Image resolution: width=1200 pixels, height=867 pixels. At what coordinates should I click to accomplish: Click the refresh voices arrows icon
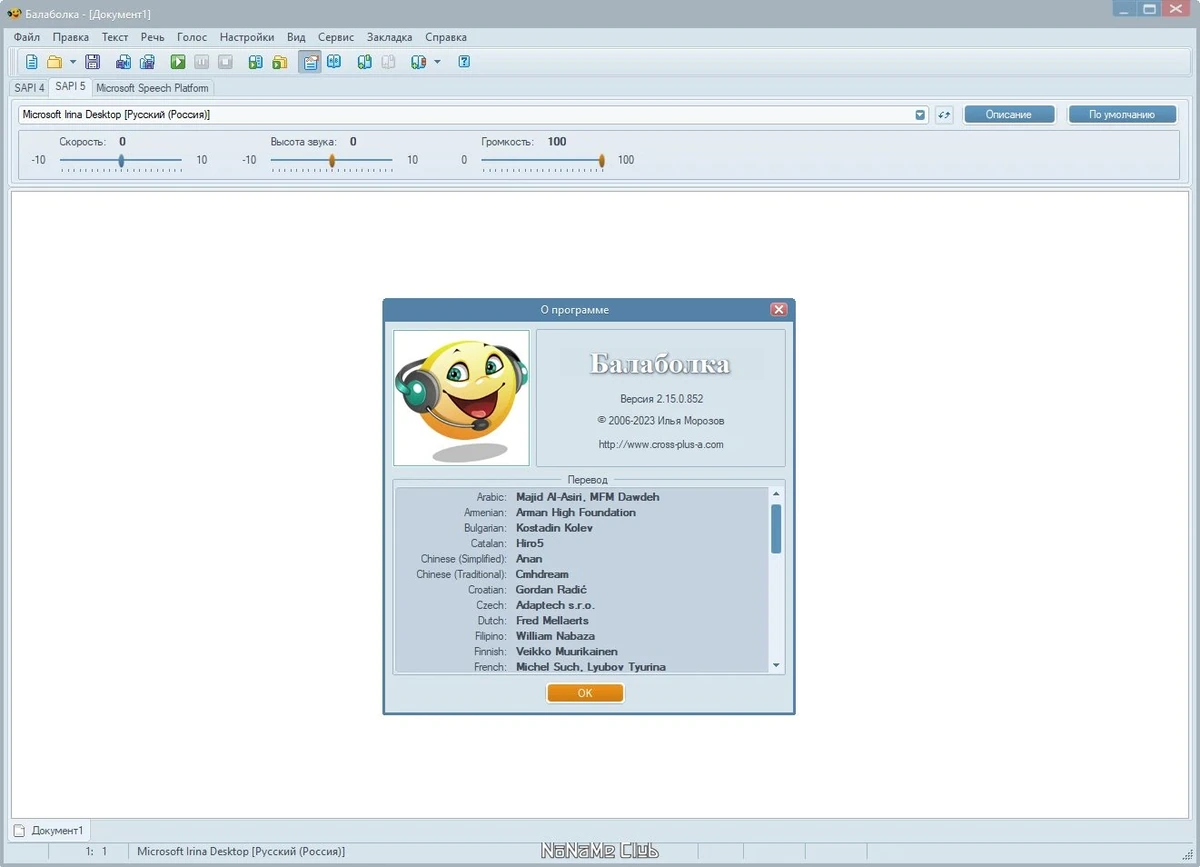tap(944, 115)
